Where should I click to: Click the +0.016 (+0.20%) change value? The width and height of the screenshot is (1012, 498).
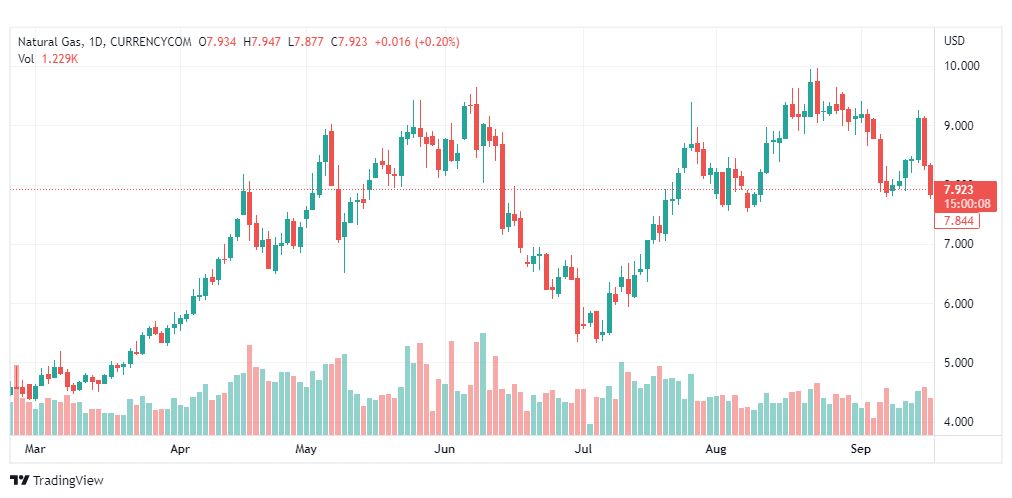pyautogui.click(x=416, y=43)
